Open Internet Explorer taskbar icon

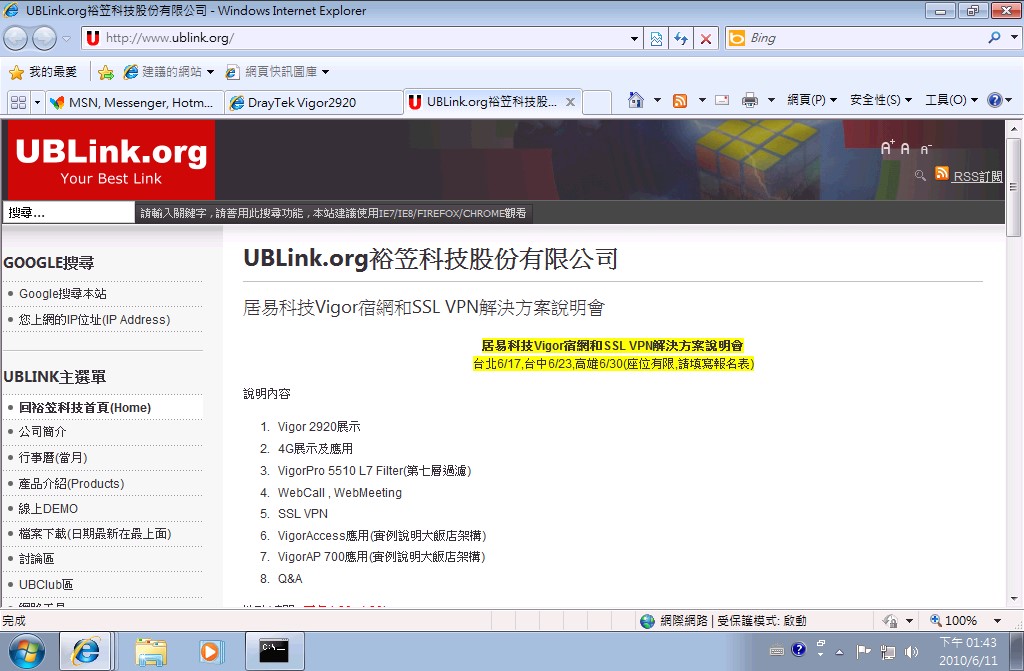(x=86, y=651)
